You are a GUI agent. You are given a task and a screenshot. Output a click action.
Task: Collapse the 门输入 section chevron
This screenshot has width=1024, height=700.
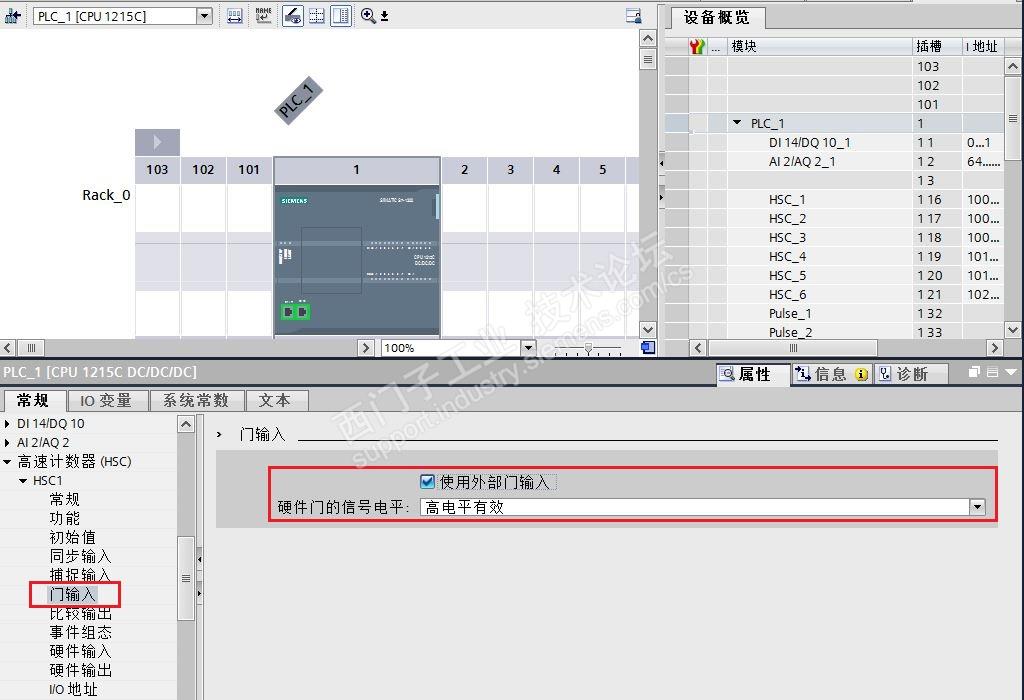[x=219, y=434]
